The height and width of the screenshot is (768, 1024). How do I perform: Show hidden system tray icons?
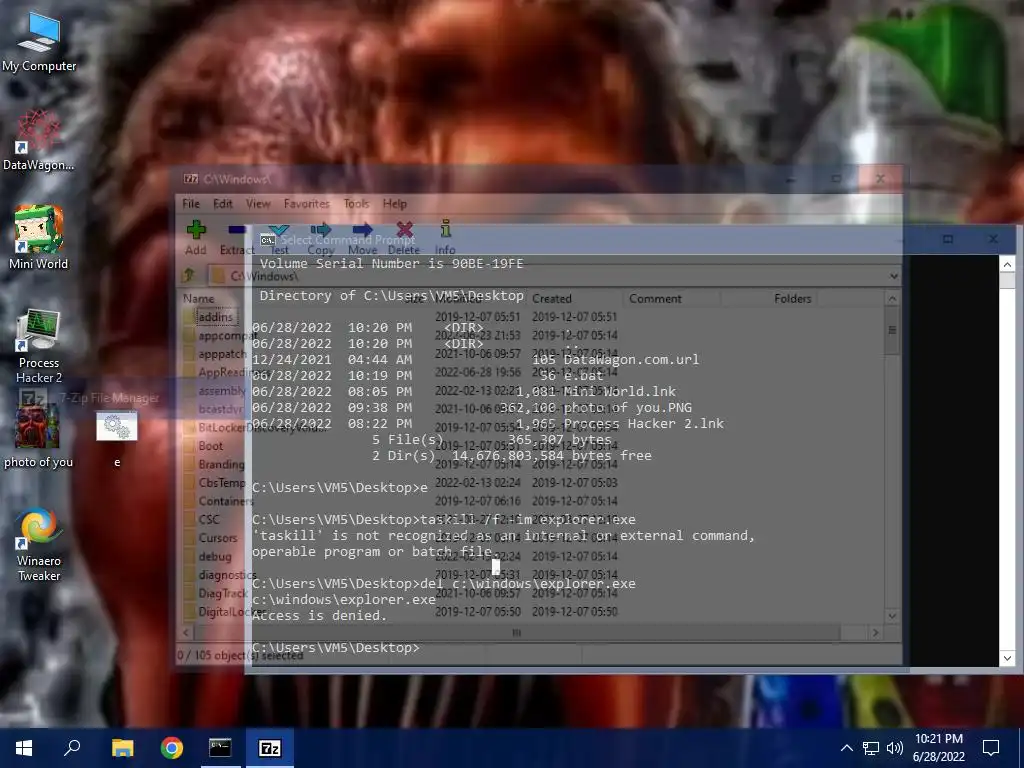click(846, 748)
